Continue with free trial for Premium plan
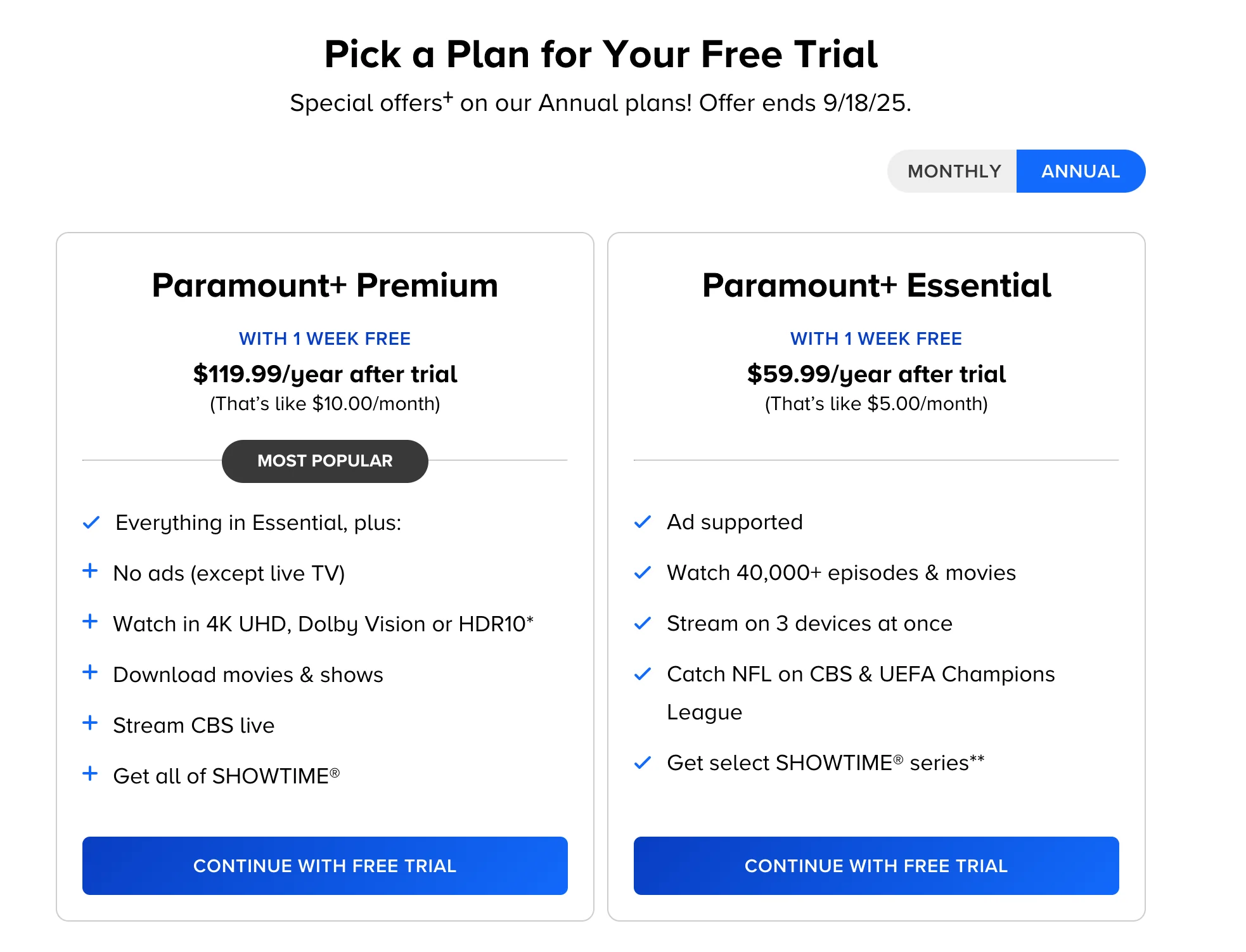 pos(324,866)
